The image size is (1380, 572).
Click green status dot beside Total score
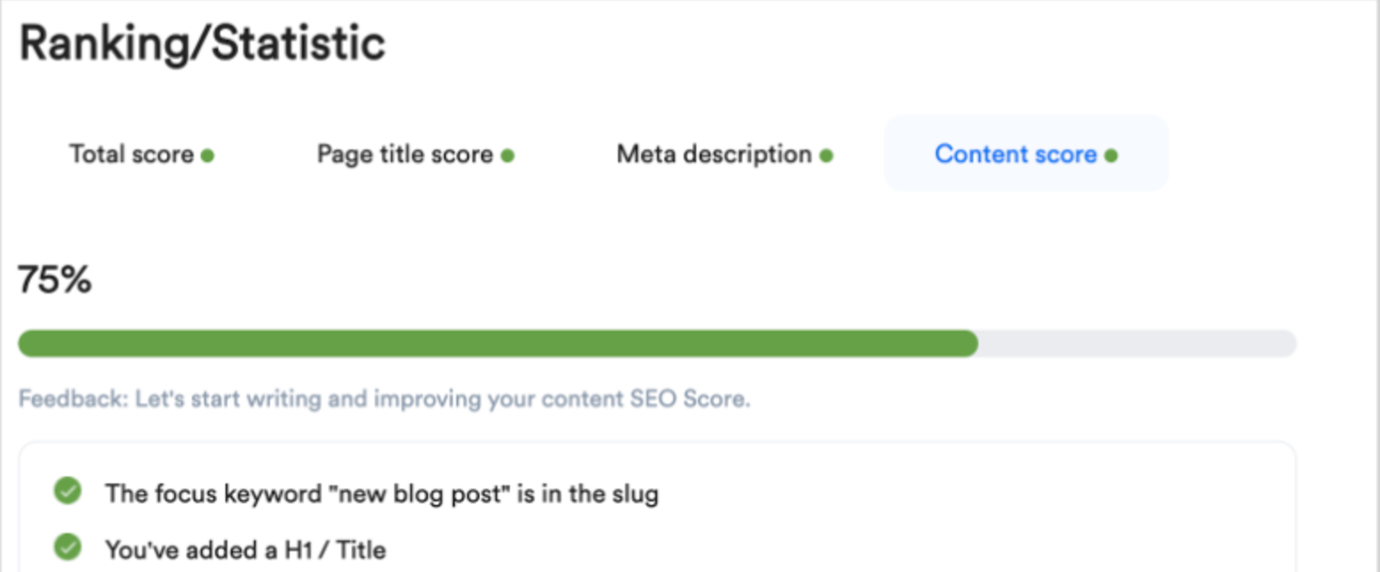pyautogui.click(x=208, y=156)
